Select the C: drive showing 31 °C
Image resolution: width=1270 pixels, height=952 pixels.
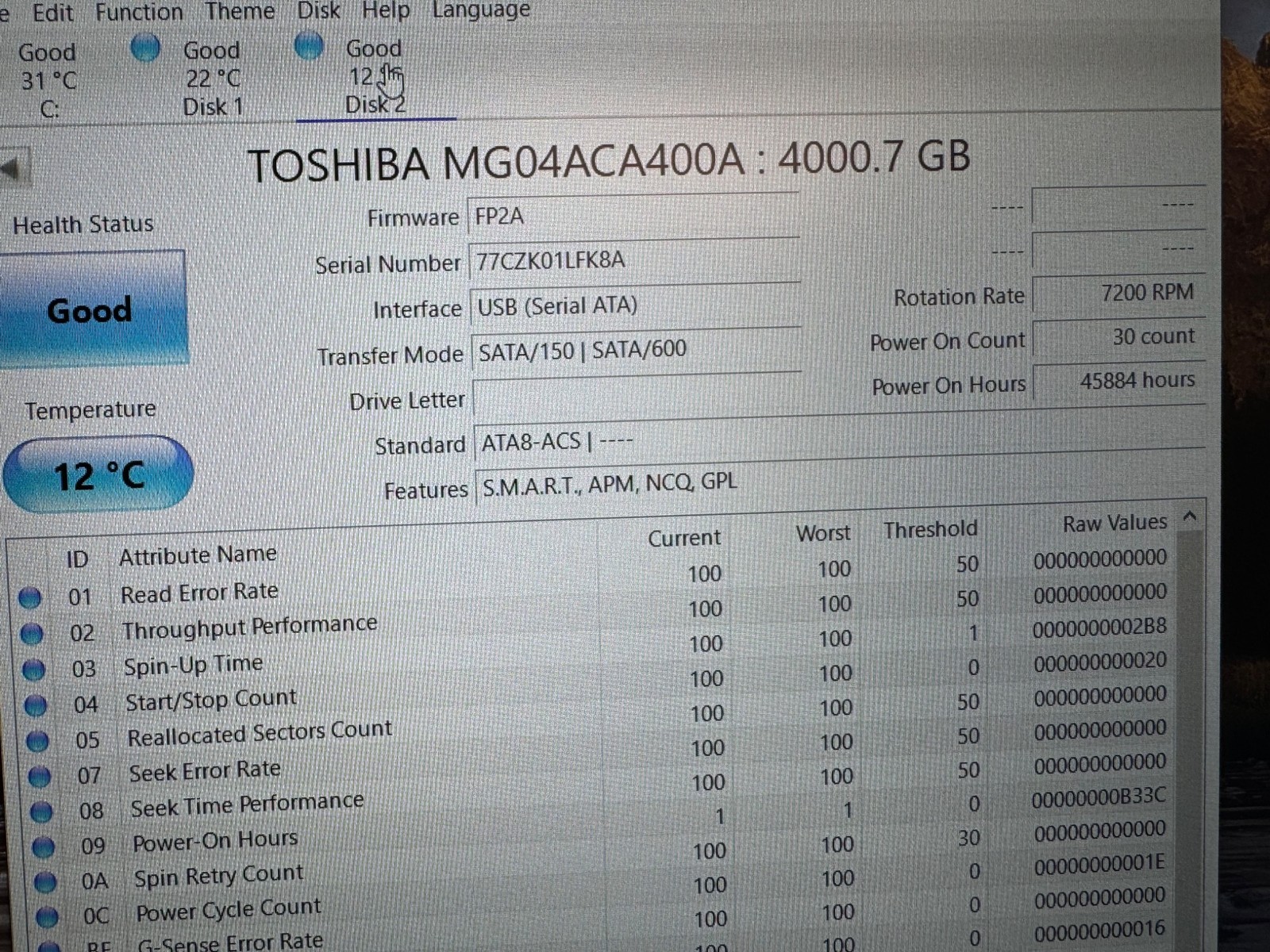pyautogui.click(x=49, y=79)
